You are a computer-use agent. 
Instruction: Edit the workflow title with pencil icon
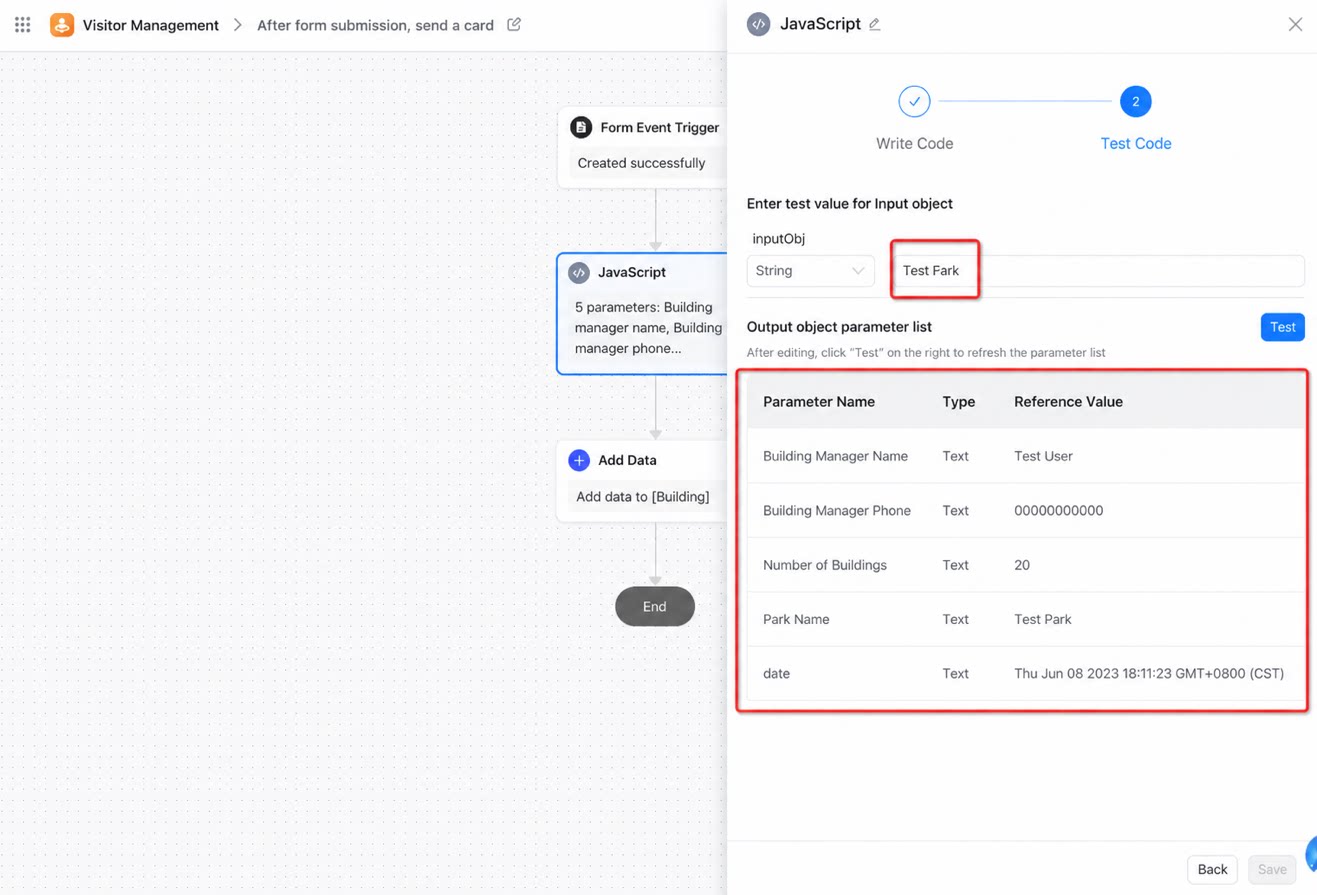tap(514, 24)
